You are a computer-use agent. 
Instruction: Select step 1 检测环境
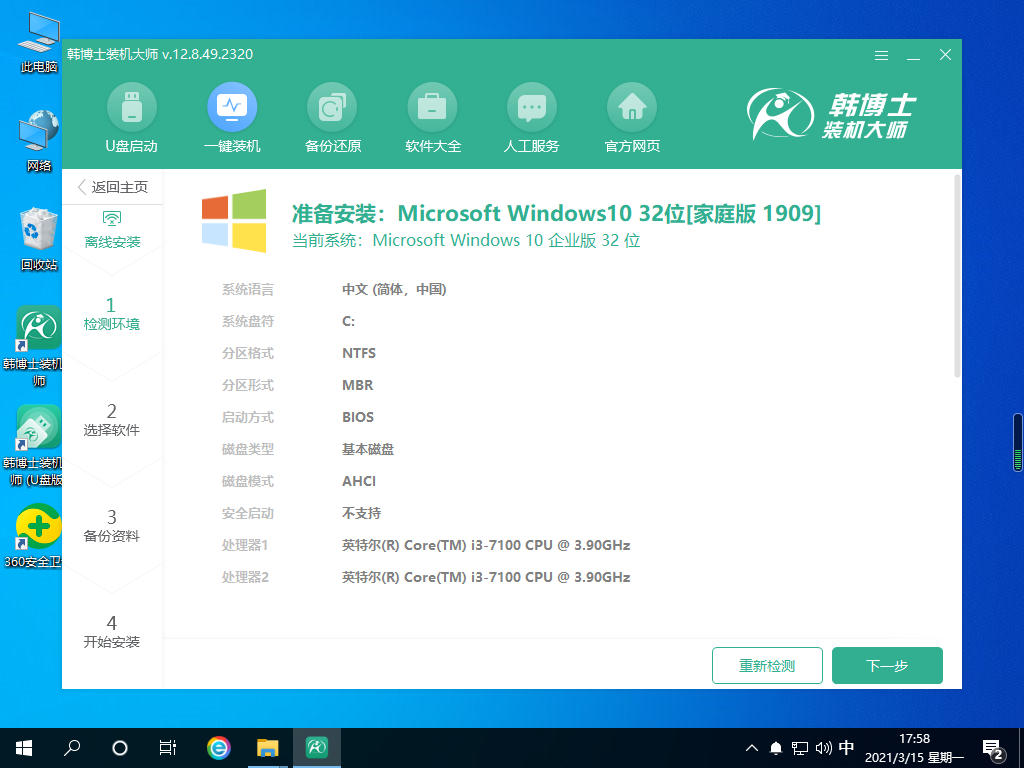coord(112,313)
